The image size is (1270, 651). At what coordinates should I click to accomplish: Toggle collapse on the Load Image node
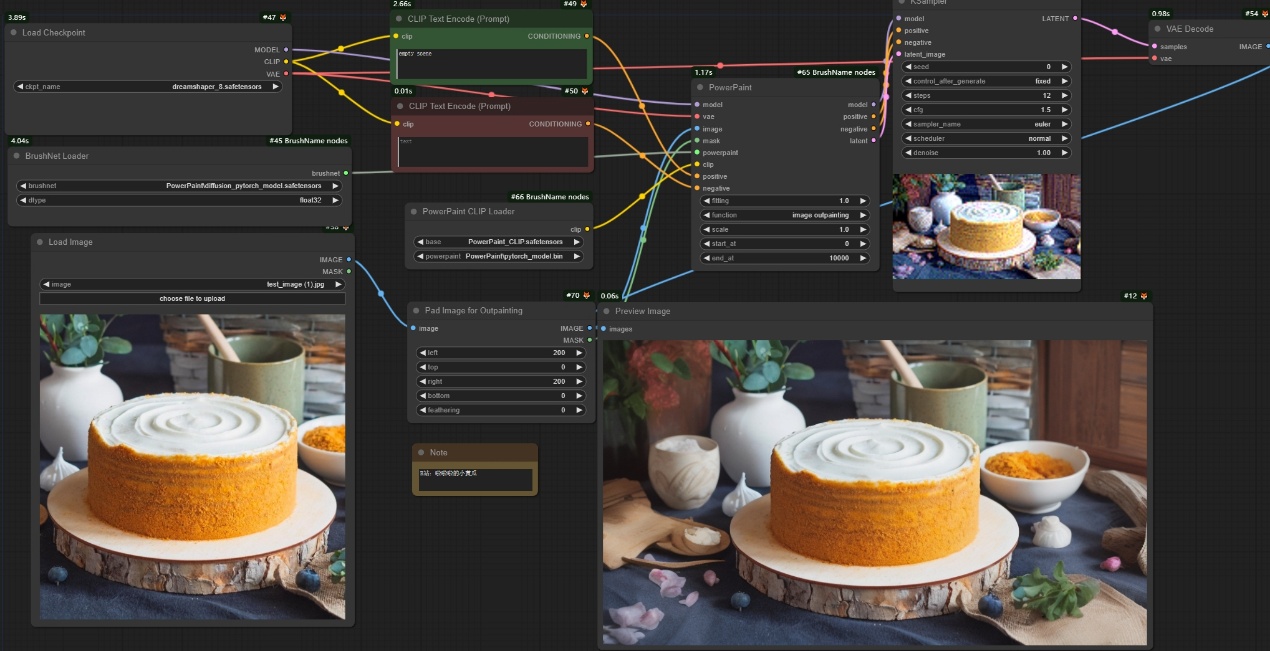click(40, 242)
